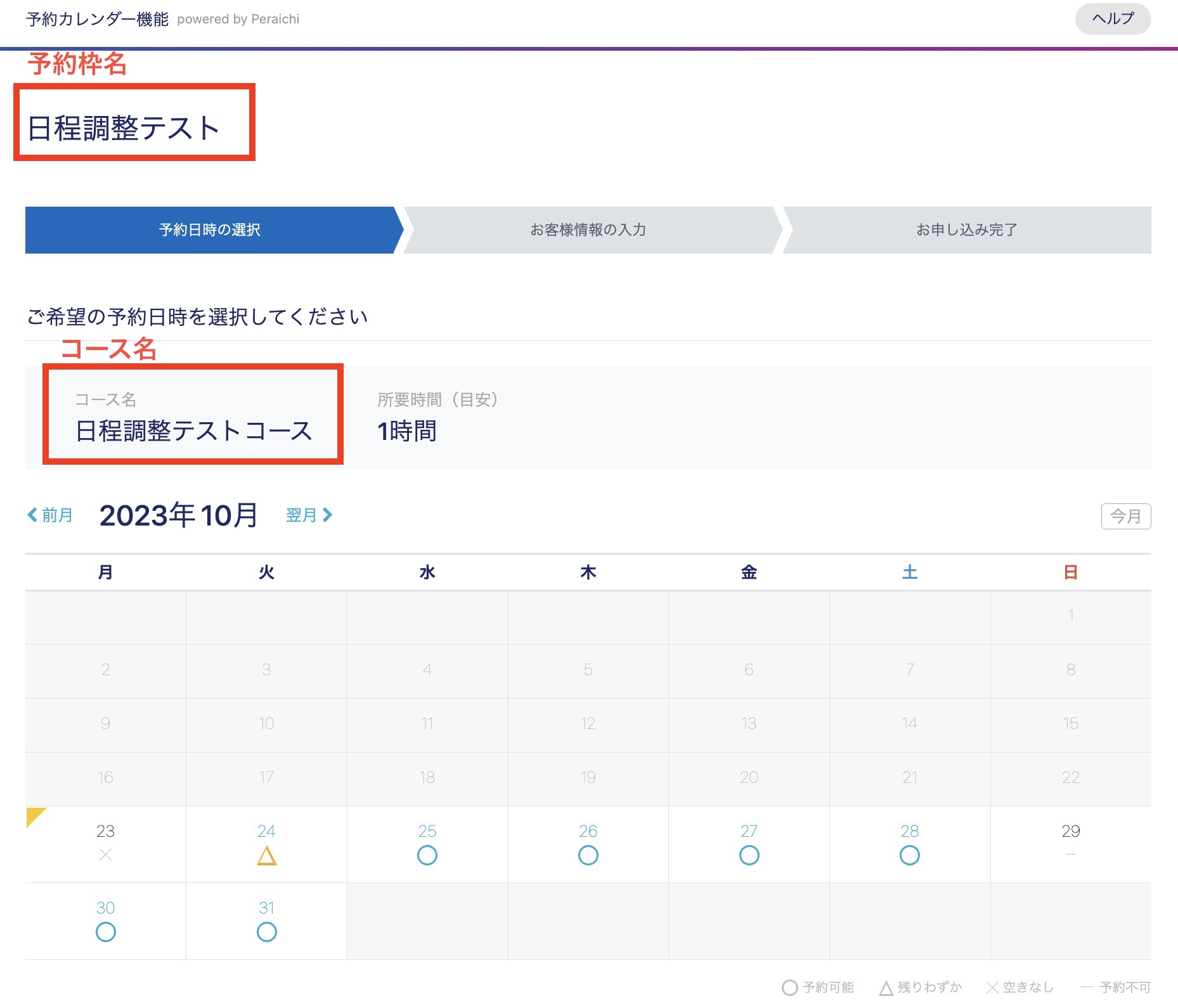Click the circle under October 30

(106, 932)
